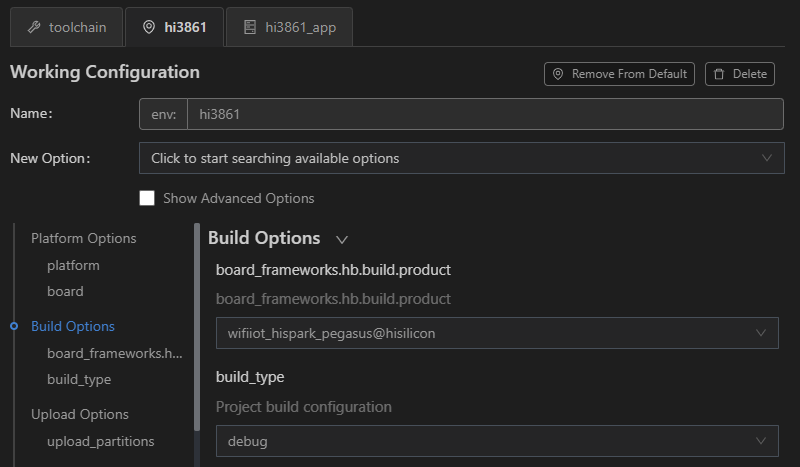This screenshot has width=800, height=467.
Task: Enable Show Advanced Options checkbox
Action: pyautogui.click(x=147, y=198)
